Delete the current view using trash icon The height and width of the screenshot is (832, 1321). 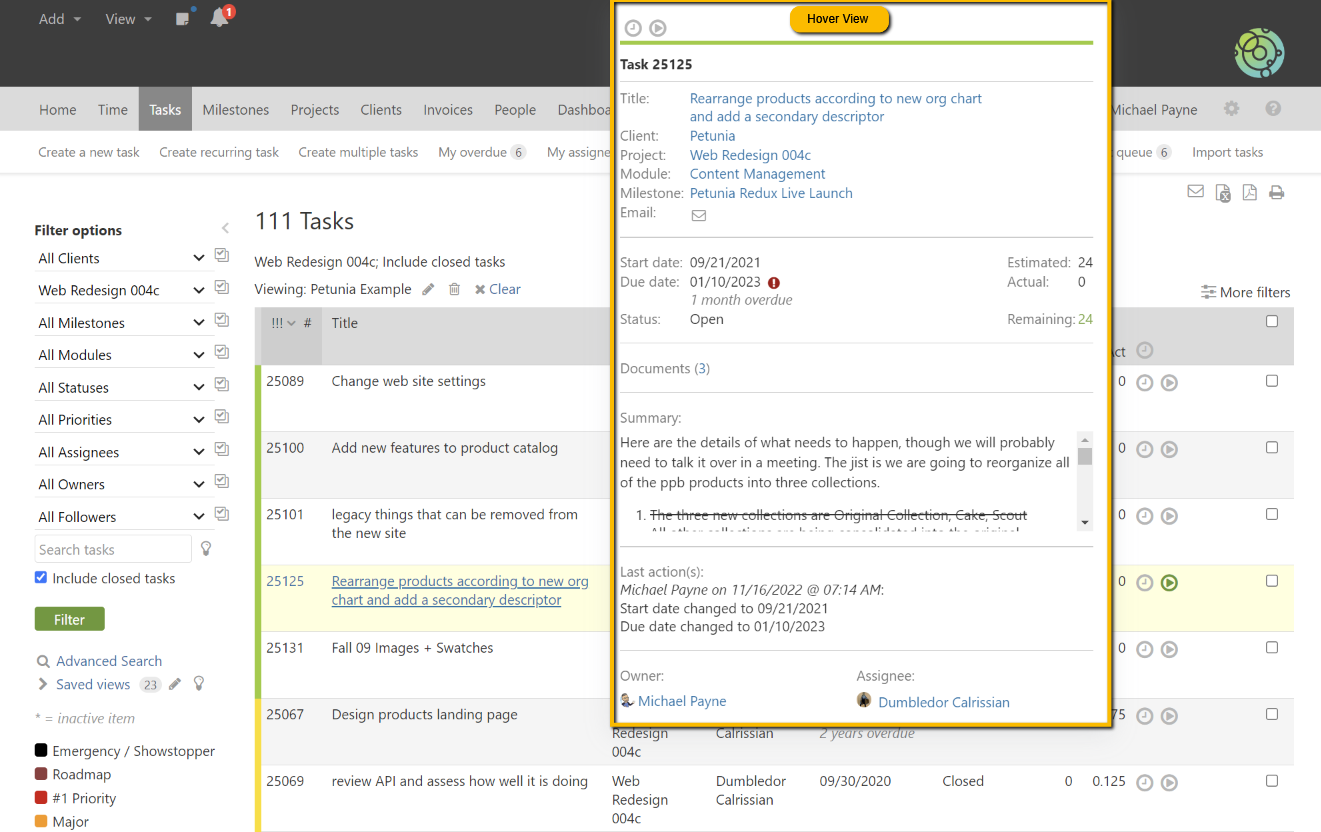454,289
